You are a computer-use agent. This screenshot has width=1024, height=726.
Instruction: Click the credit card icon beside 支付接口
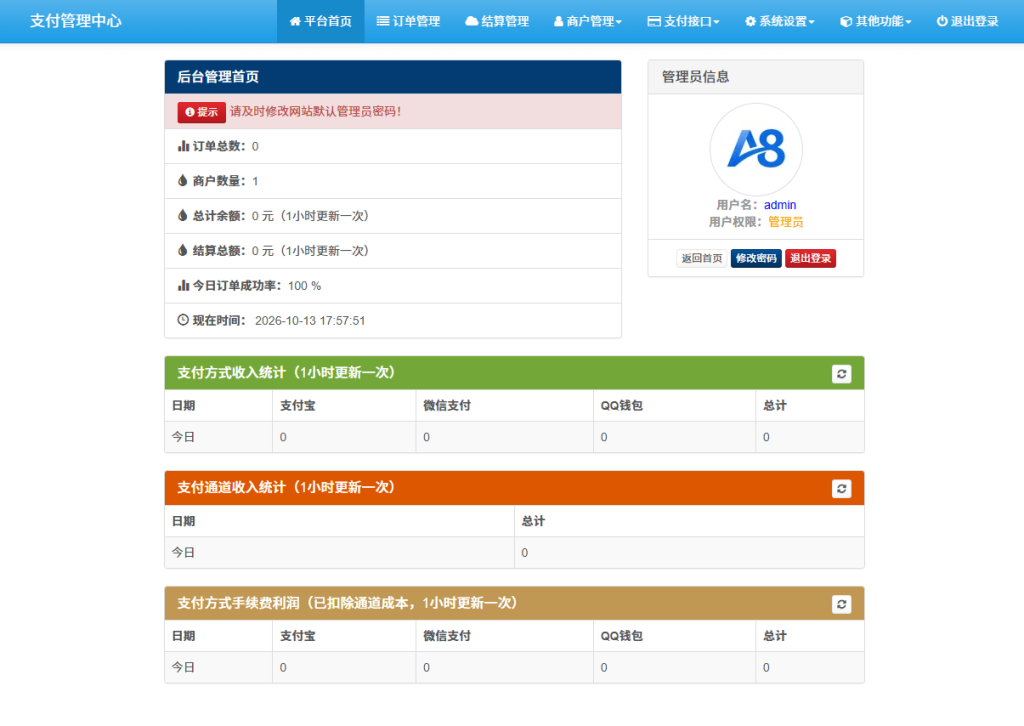point(654,22)
